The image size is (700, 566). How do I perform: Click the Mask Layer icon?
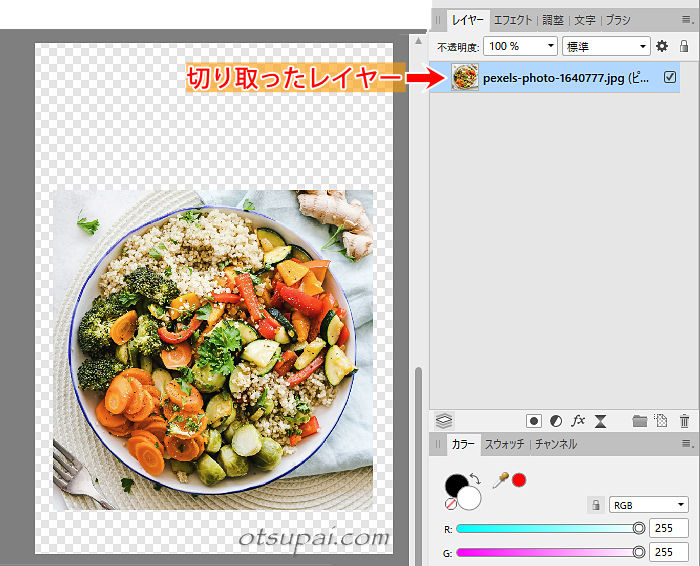(534, 421)
